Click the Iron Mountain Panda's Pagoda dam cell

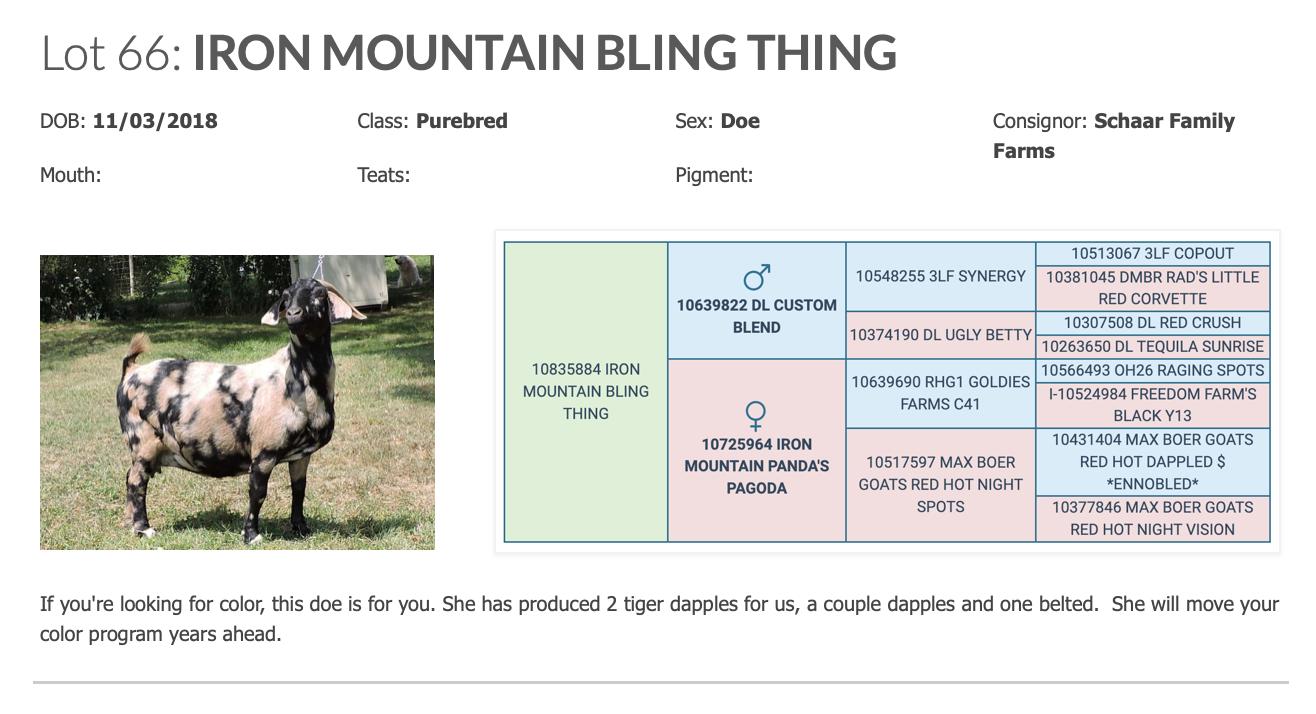[x=757, y=451]
